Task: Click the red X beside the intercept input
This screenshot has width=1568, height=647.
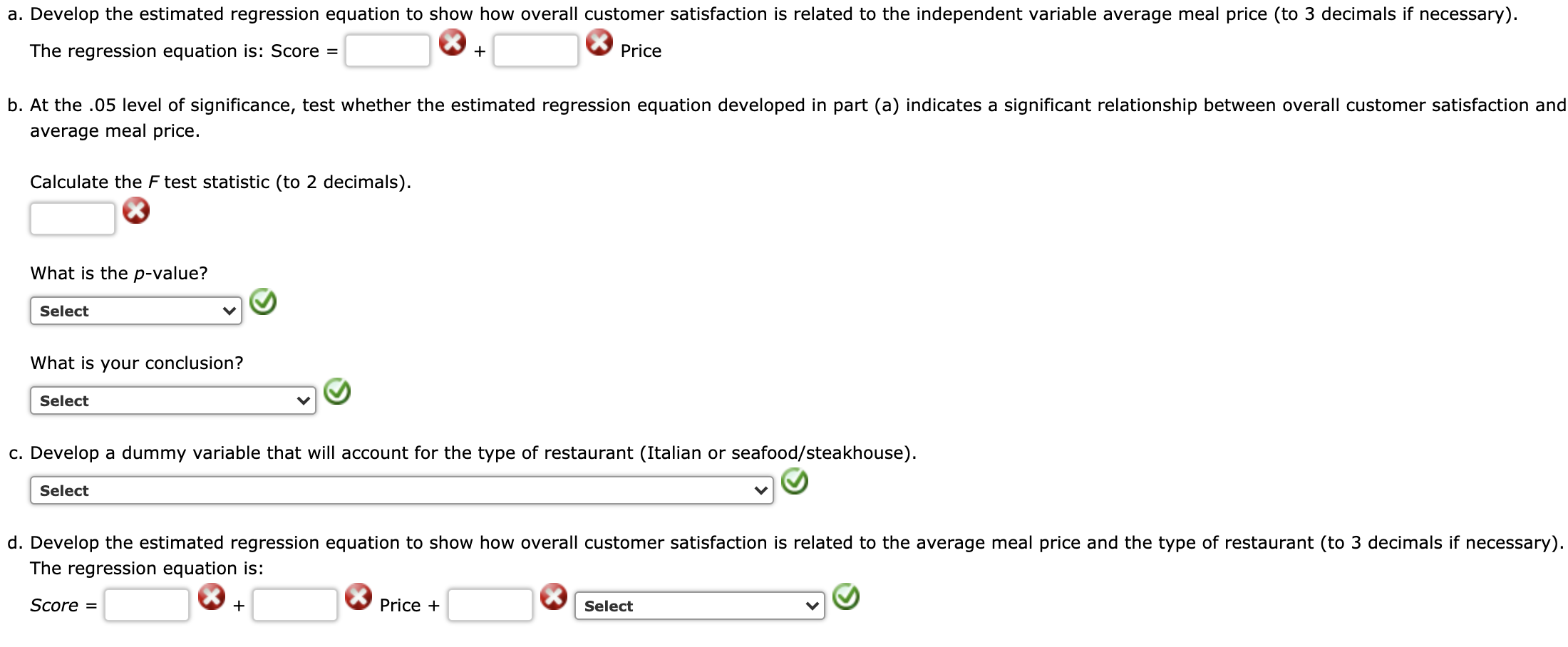Action: tap(451, 43)
